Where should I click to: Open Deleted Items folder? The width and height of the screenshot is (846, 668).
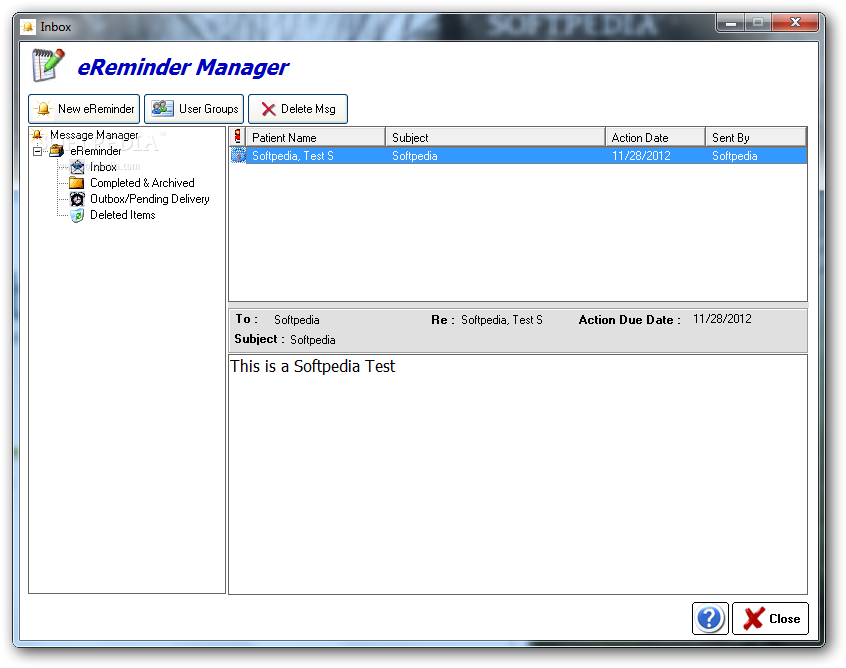click(122, 215)
